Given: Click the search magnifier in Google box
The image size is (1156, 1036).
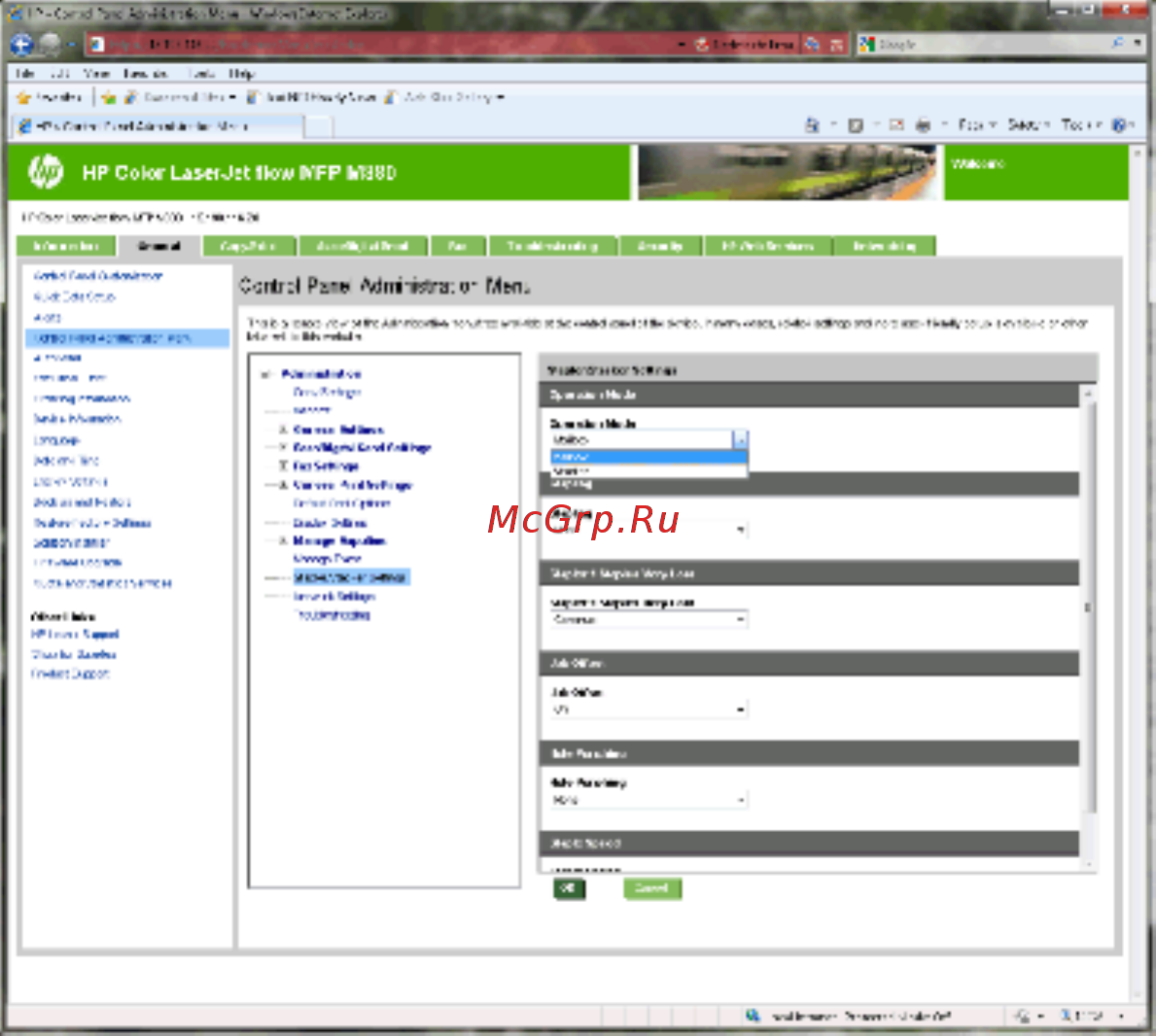Looking at the screenshot, I should [1117, 44].
